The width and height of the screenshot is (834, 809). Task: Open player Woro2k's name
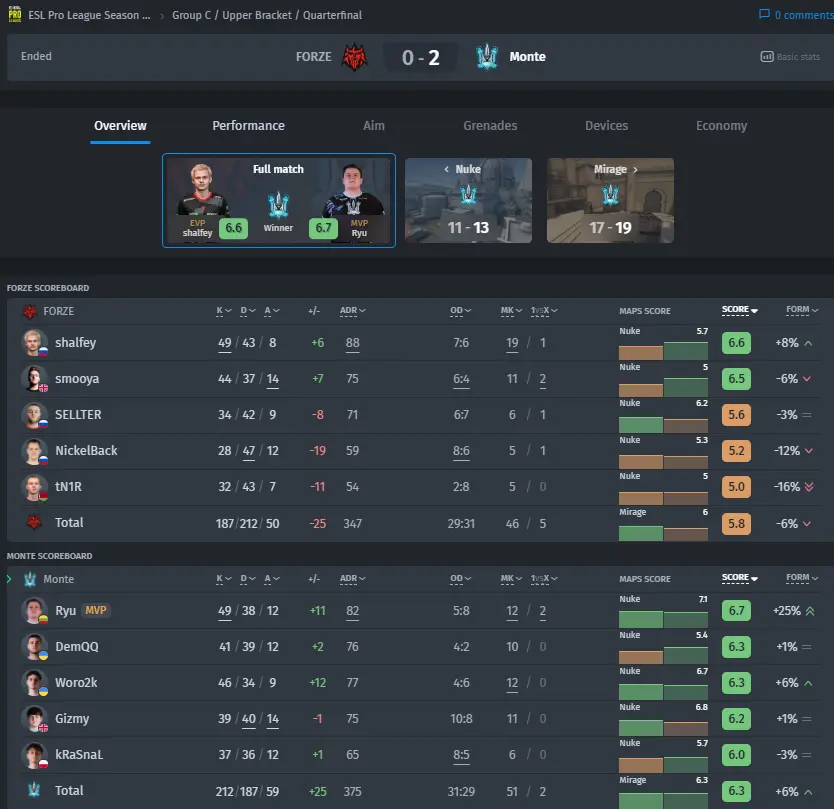[x=76, y=683]
